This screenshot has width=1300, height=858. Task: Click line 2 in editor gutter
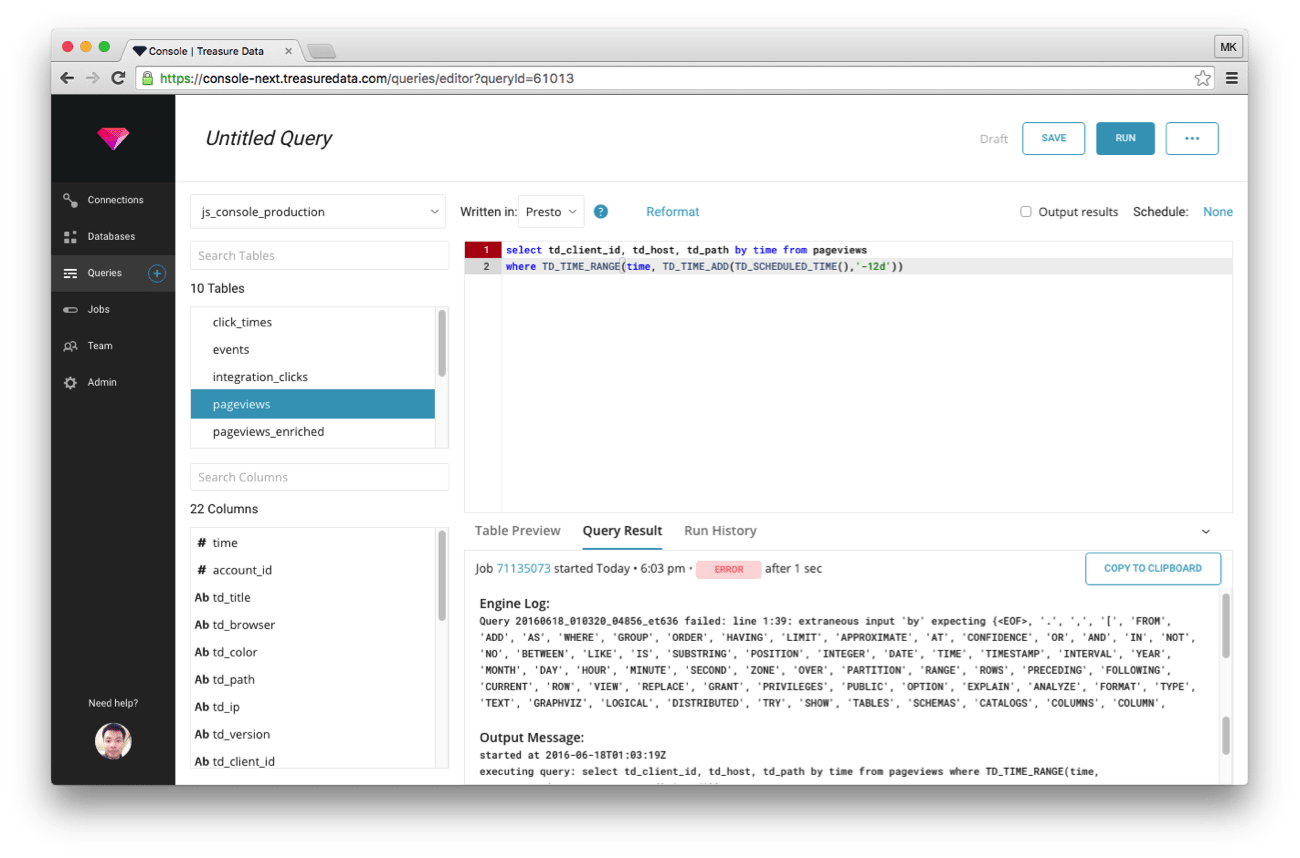point(484,267)
